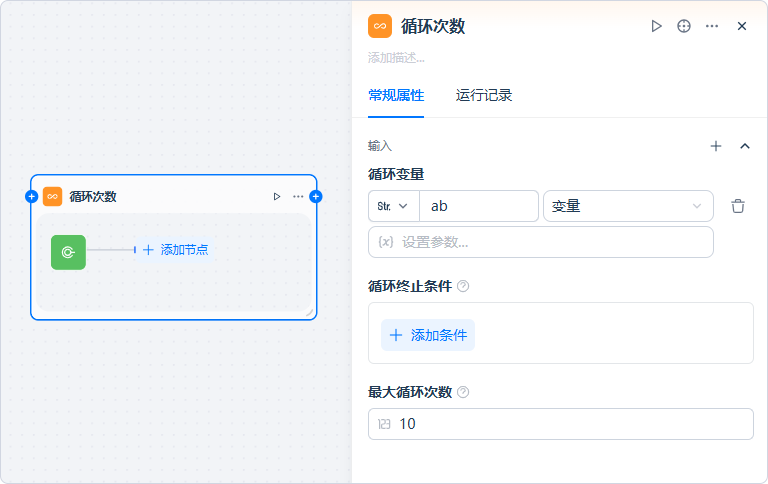This screenshot has width=768, height=484.
Task: Add a new input with plus icon
Action: pyautogui.click(x=715, y=146)
